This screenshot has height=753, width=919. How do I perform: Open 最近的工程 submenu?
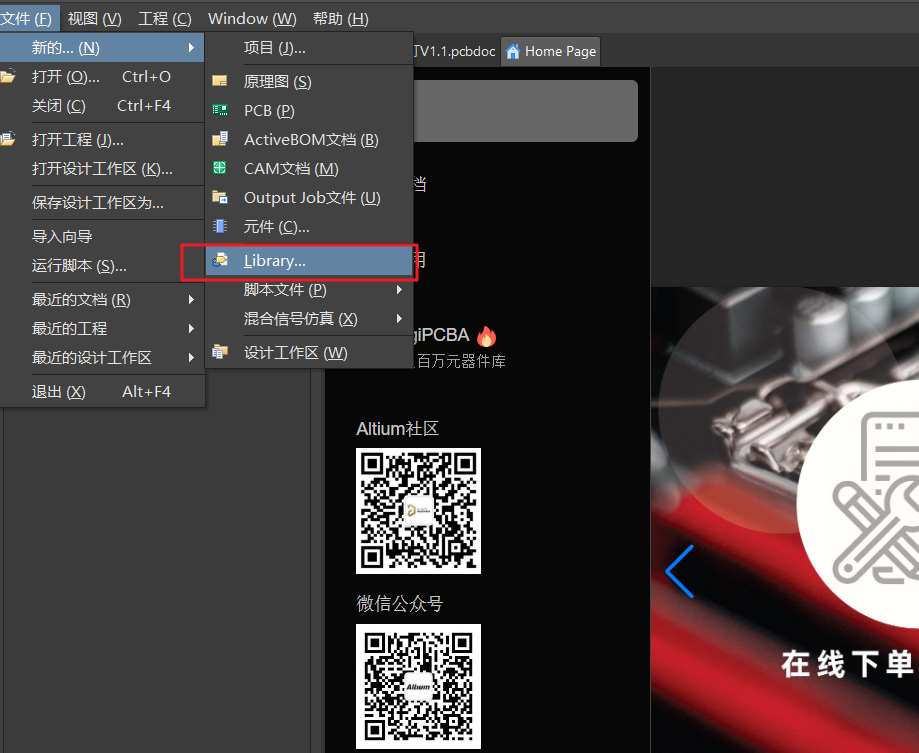(102, 328)
